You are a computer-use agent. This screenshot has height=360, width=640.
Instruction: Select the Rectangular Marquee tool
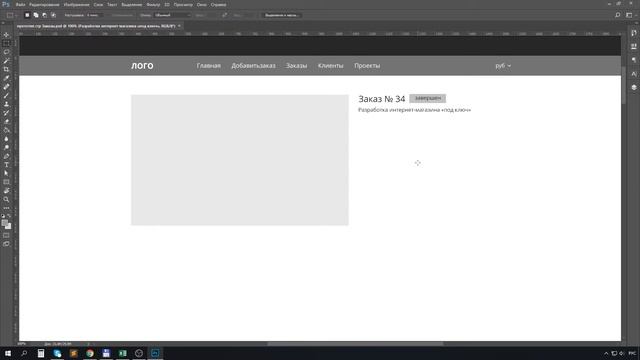[x=6, y=43]
